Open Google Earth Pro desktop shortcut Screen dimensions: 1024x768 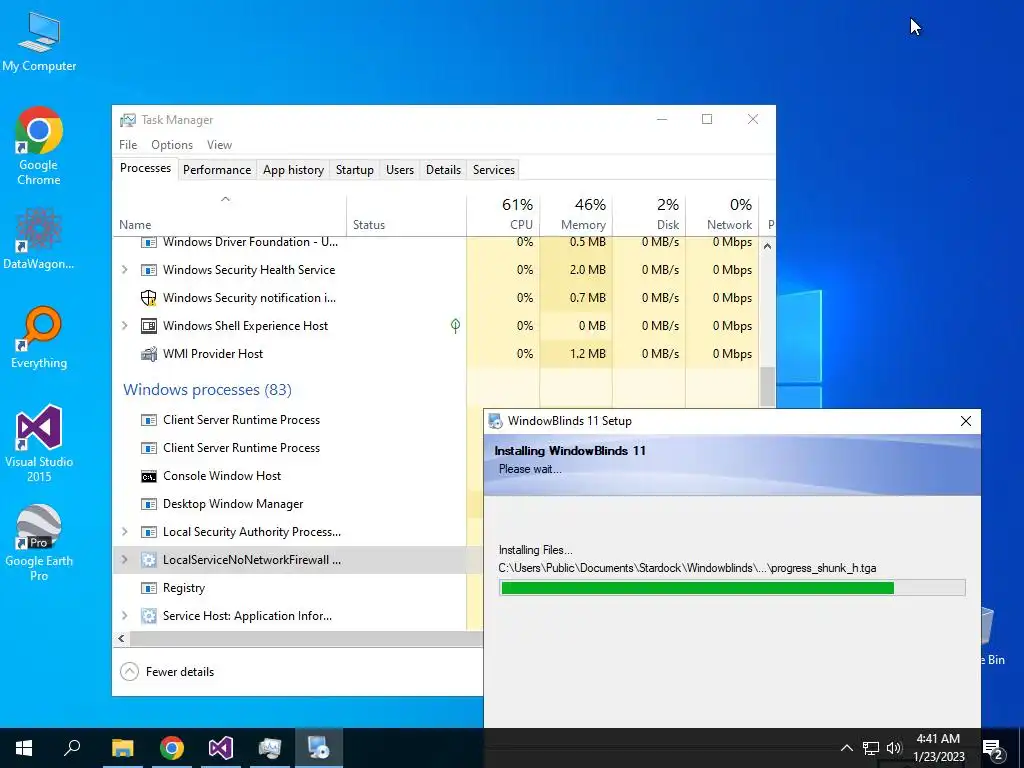pos(39,542)
